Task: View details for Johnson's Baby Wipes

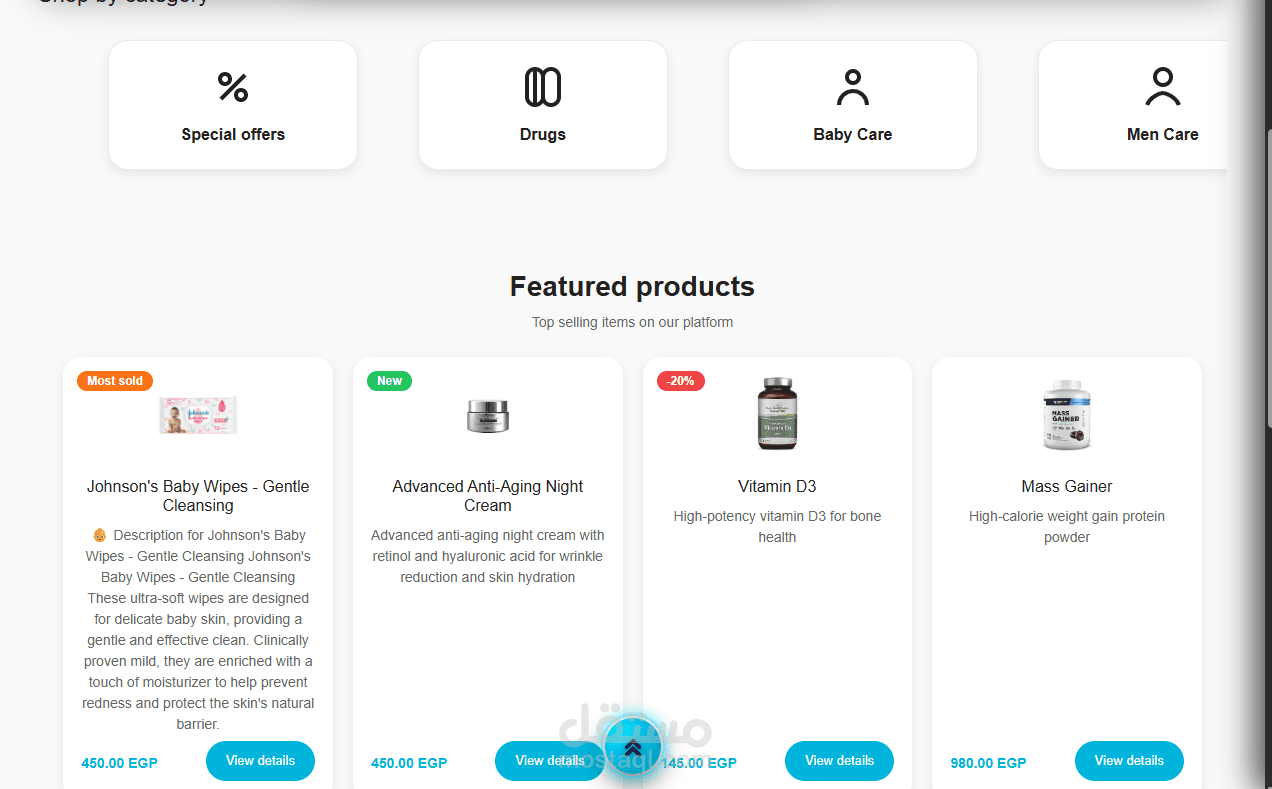Action: [260, 761]
